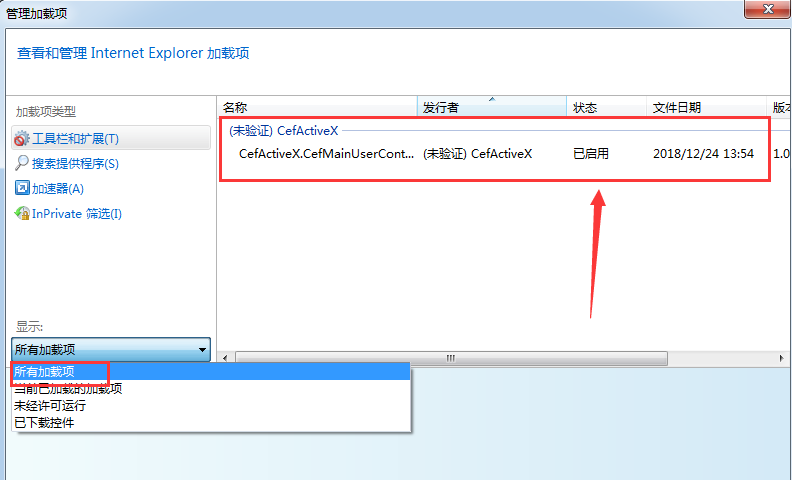This screenshot has height=480, width=792.
Task: Click the 2018/12/24 13:54 date cell
Action: pos(703,154)
